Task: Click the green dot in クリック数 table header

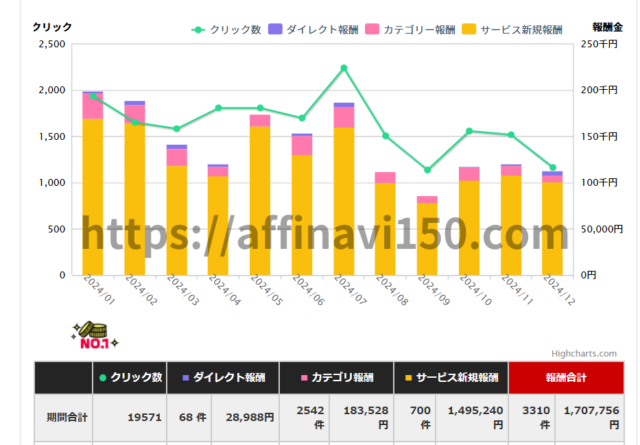Action: (x=101, y=378)
